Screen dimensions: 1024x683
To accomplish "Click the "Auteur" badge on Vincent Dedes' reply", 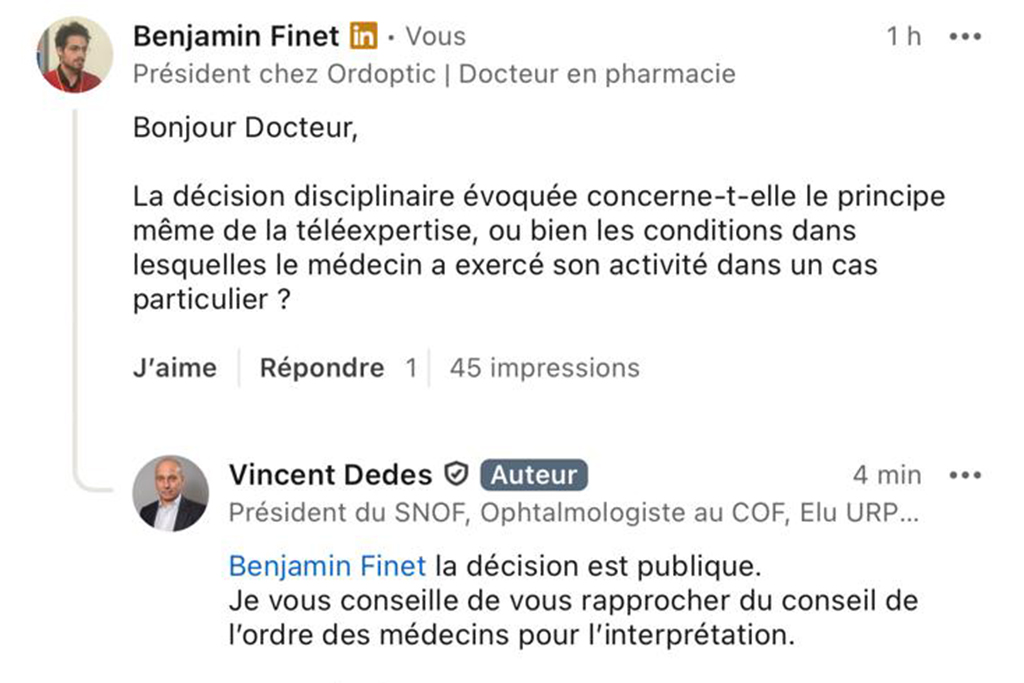I will (534, 475).
